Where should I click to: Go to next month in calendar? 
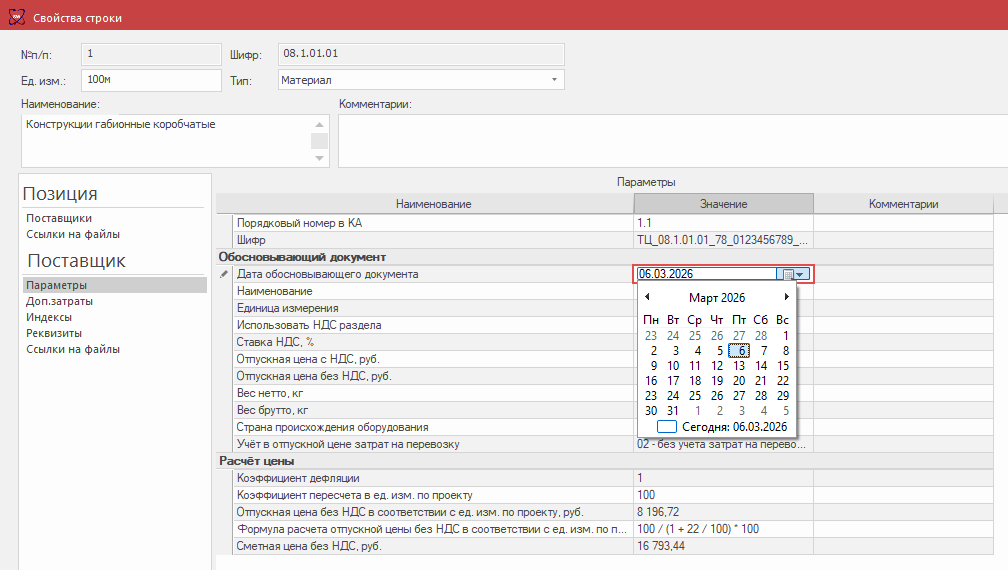click(786, 297)
